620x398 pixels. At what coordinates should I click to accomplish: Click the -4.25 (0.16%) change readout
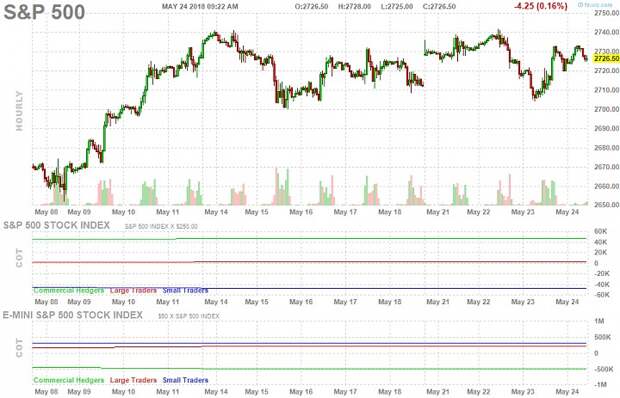pos(541,6)
